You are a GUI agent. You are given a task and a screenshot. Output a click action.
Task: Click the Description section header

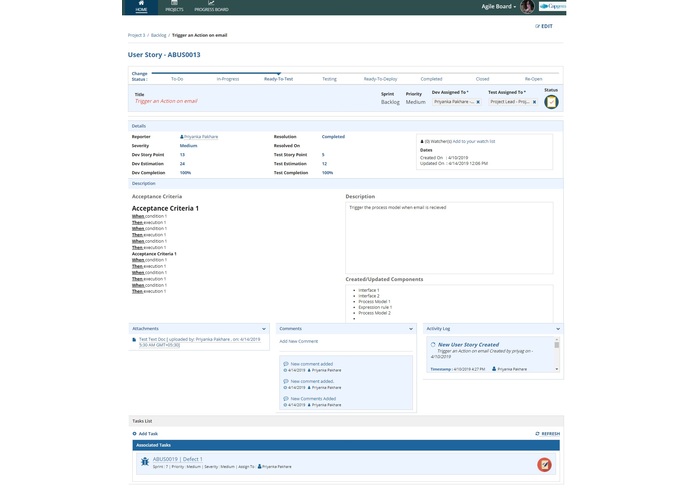[346, 183]
